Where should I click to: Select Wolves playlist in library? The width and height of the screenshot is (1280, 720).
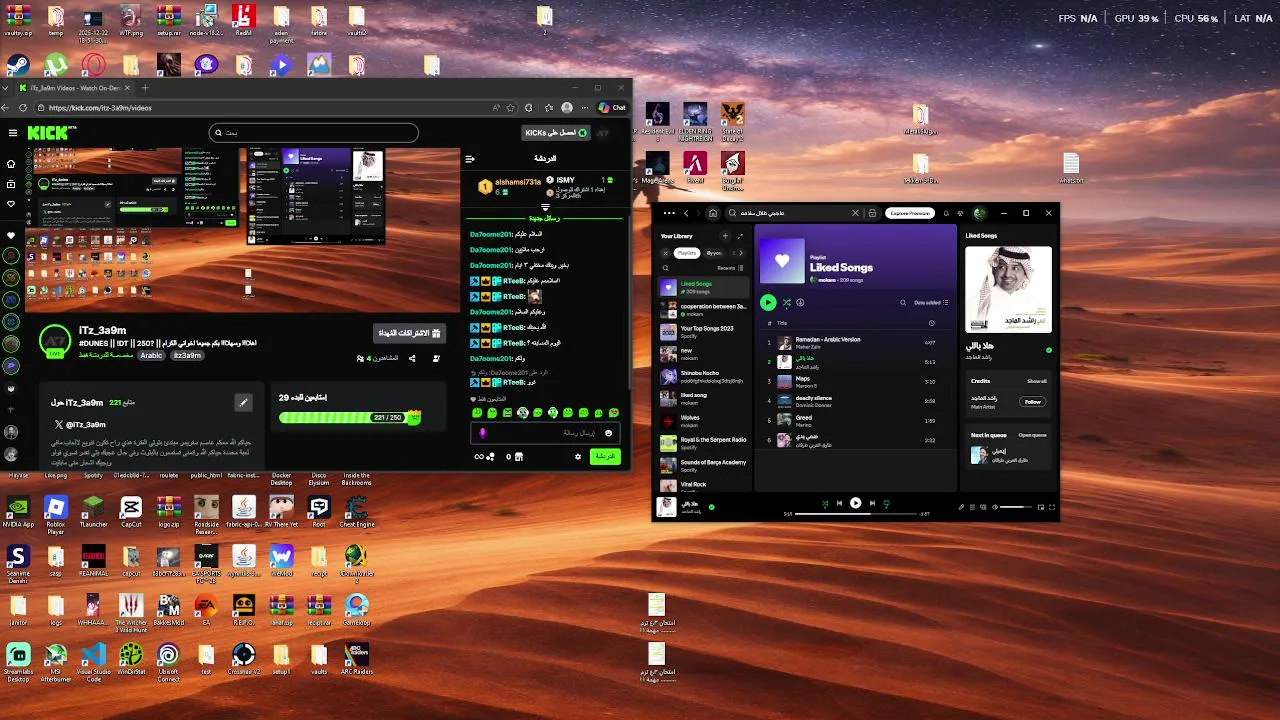703,421
